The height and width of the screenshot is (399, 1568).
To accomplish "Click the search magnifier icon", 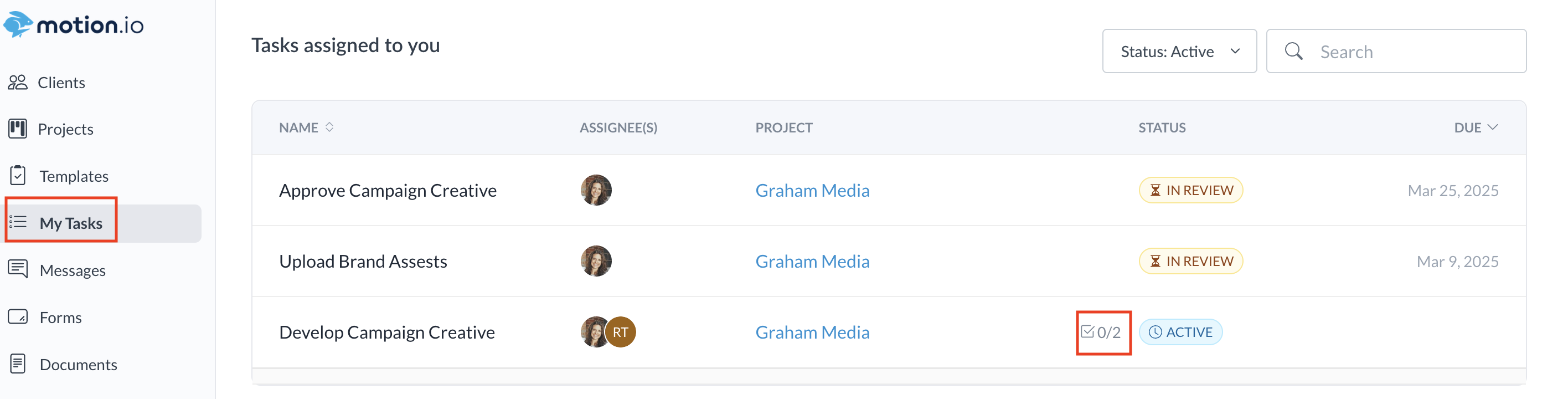I will (x=1293, y=51).
